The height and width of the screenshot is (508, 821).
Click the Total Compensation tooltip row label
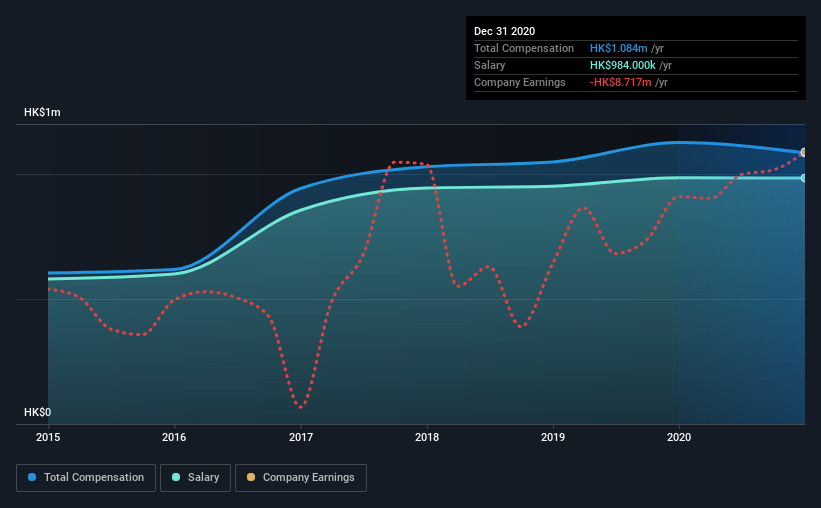(524, 48)
